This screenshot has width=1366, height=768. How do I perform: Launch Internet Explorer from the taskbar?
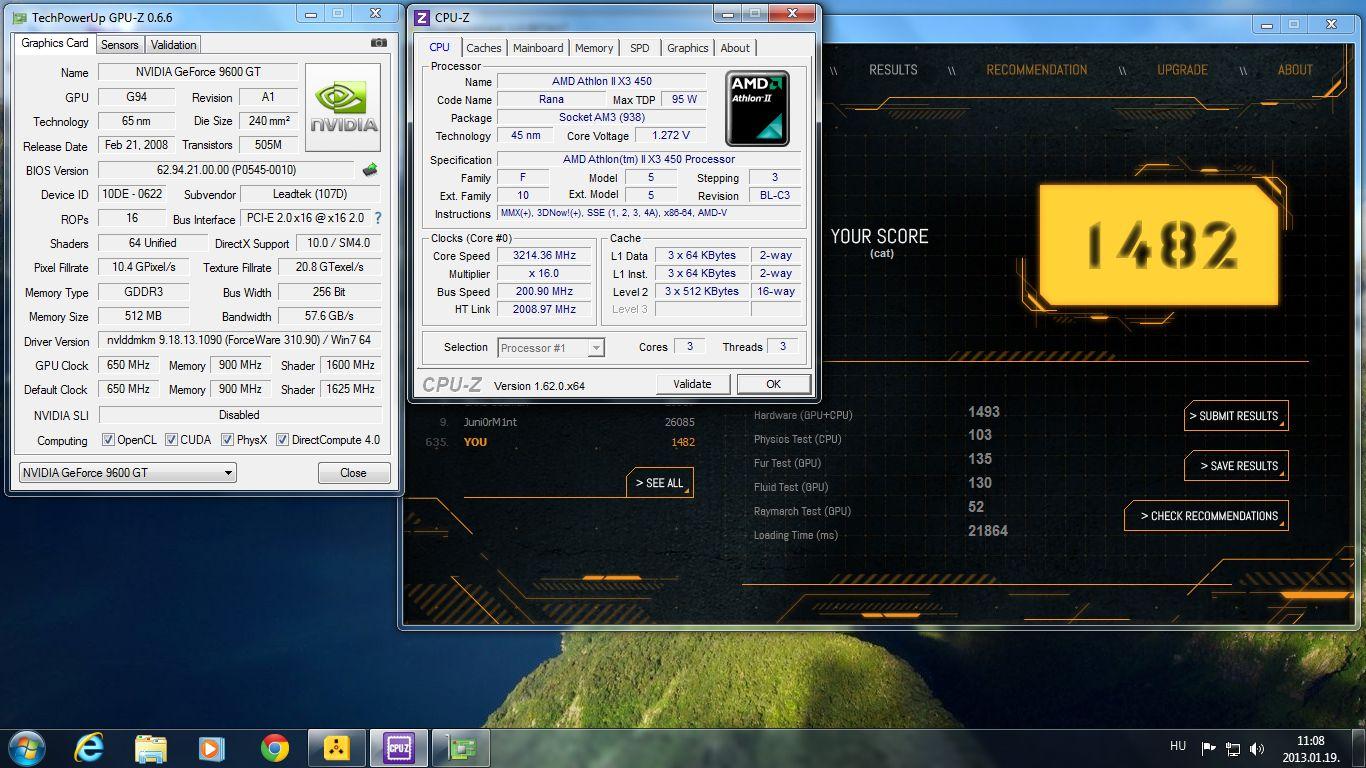[x=88, y=747]
